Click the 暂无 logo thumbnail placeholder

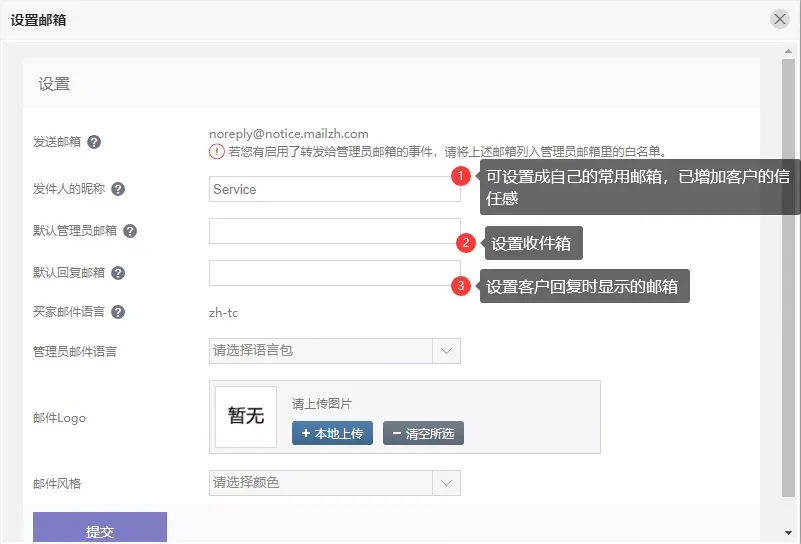click(246, 417)
